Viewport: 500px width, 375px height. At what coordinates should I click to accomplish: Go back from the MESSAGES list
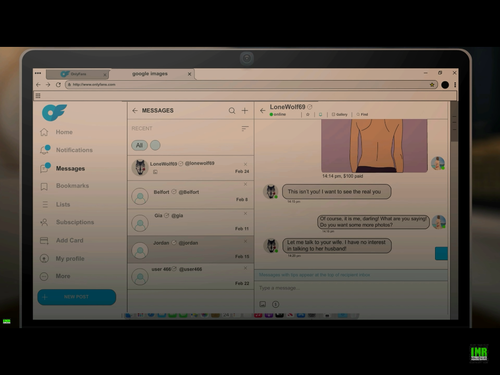point(135,110)
